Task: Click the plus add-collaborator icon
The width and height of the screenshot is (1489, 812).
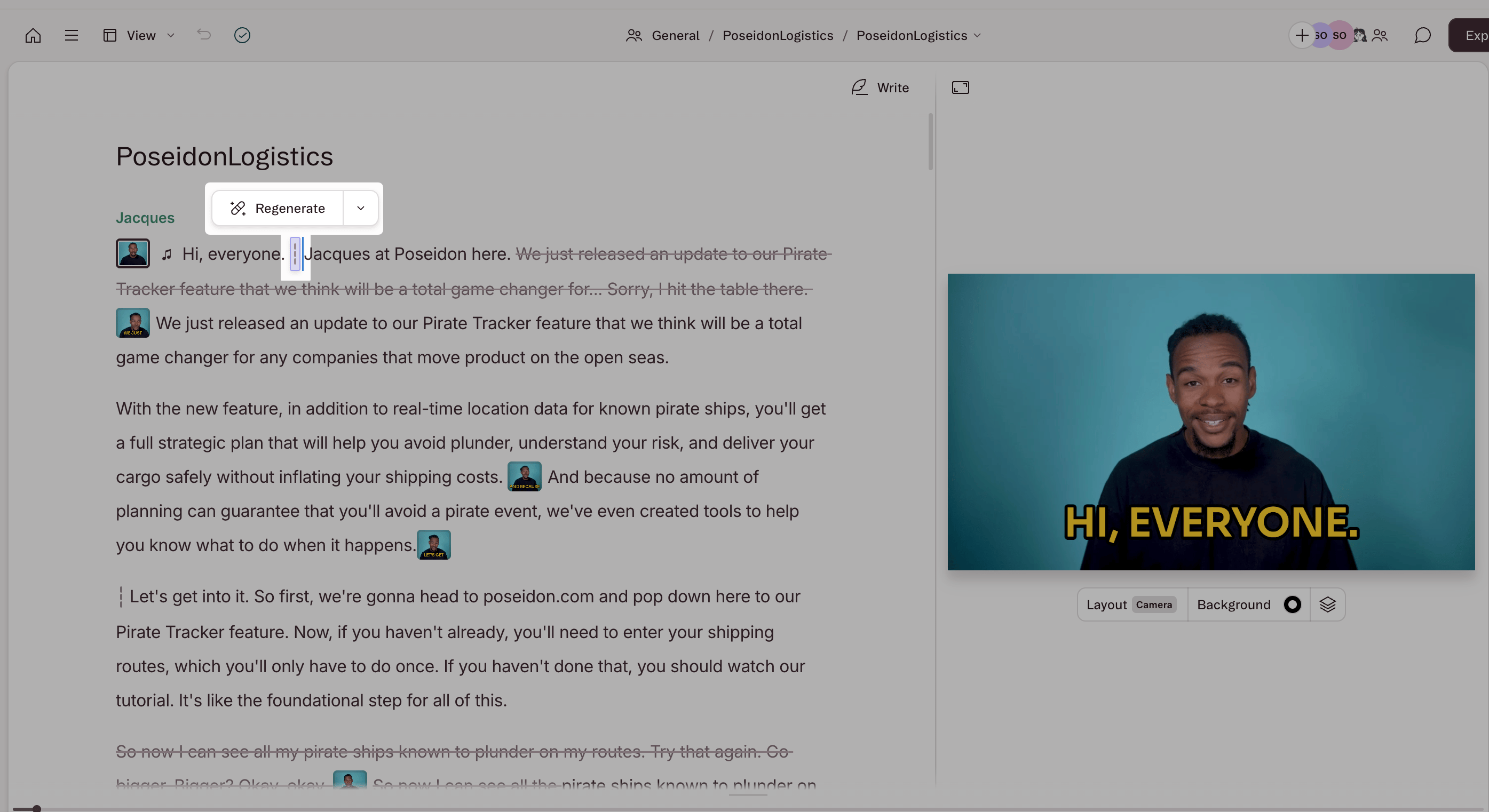Action: tap(1301, 35)
